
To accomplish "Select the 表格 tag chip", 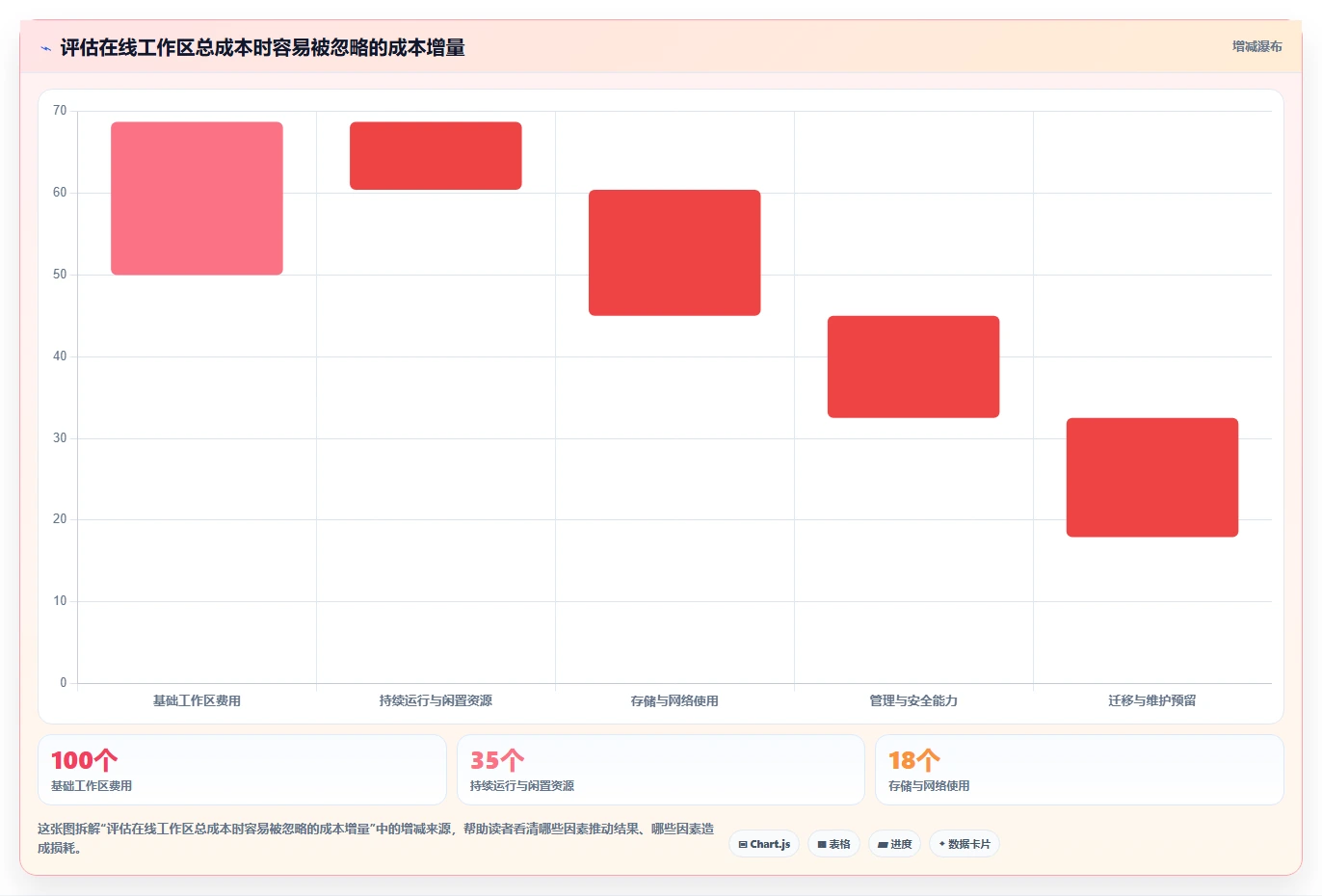I will 833,844.
